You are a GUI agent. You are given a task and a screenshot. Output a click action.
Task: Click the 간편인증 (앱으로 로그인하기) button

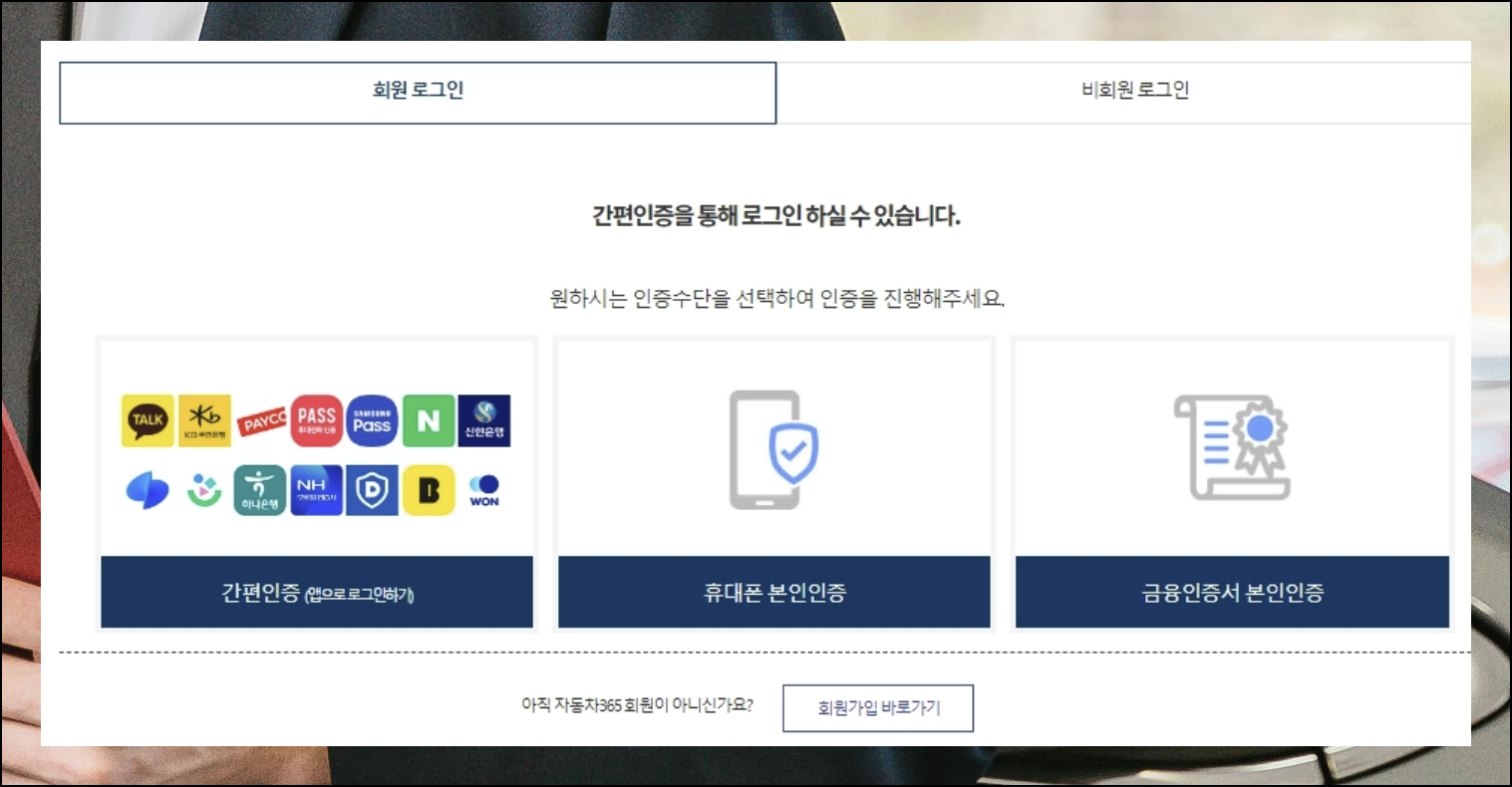click(x=317, y=592)
